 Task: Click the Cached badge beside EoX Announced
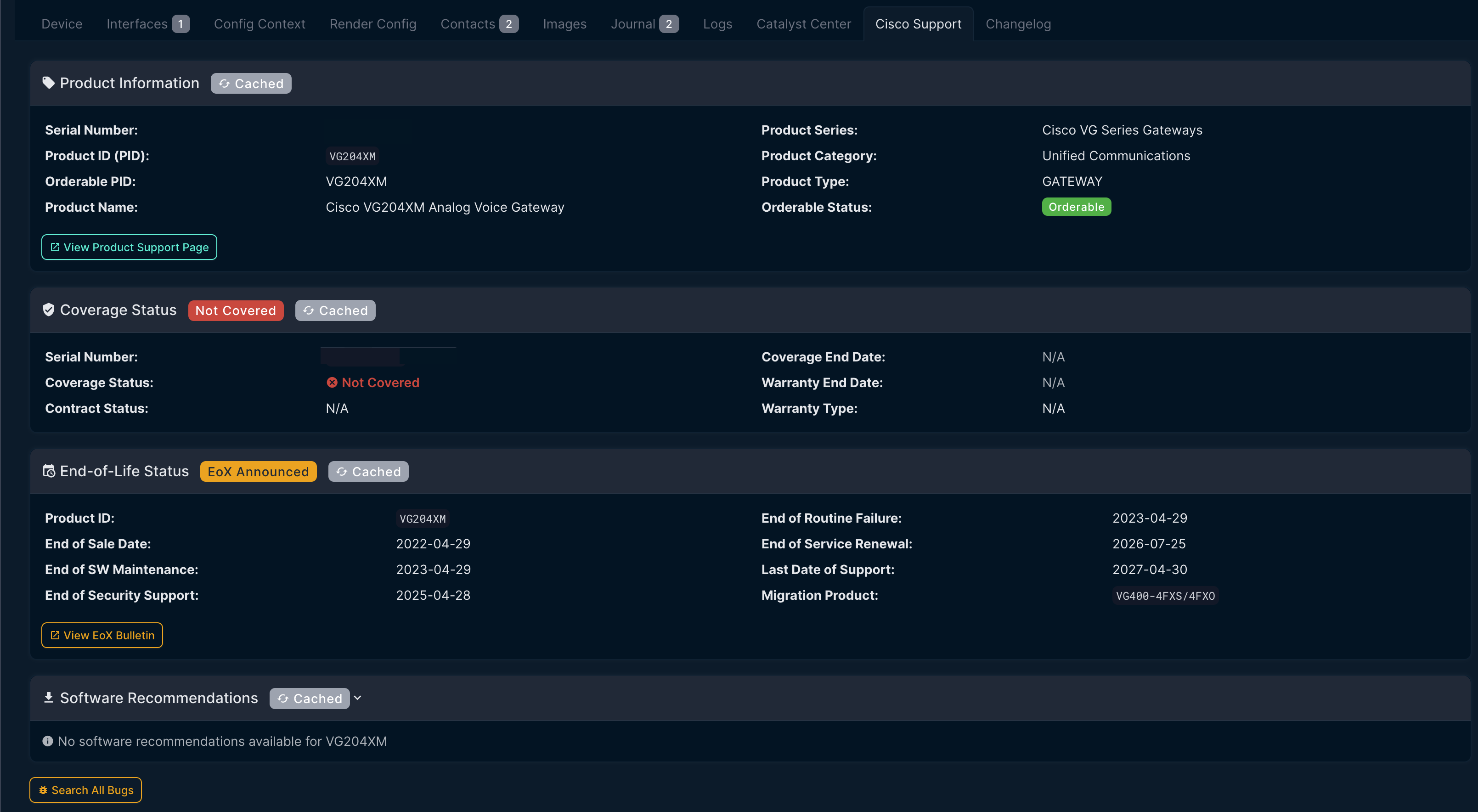(368, 472)
